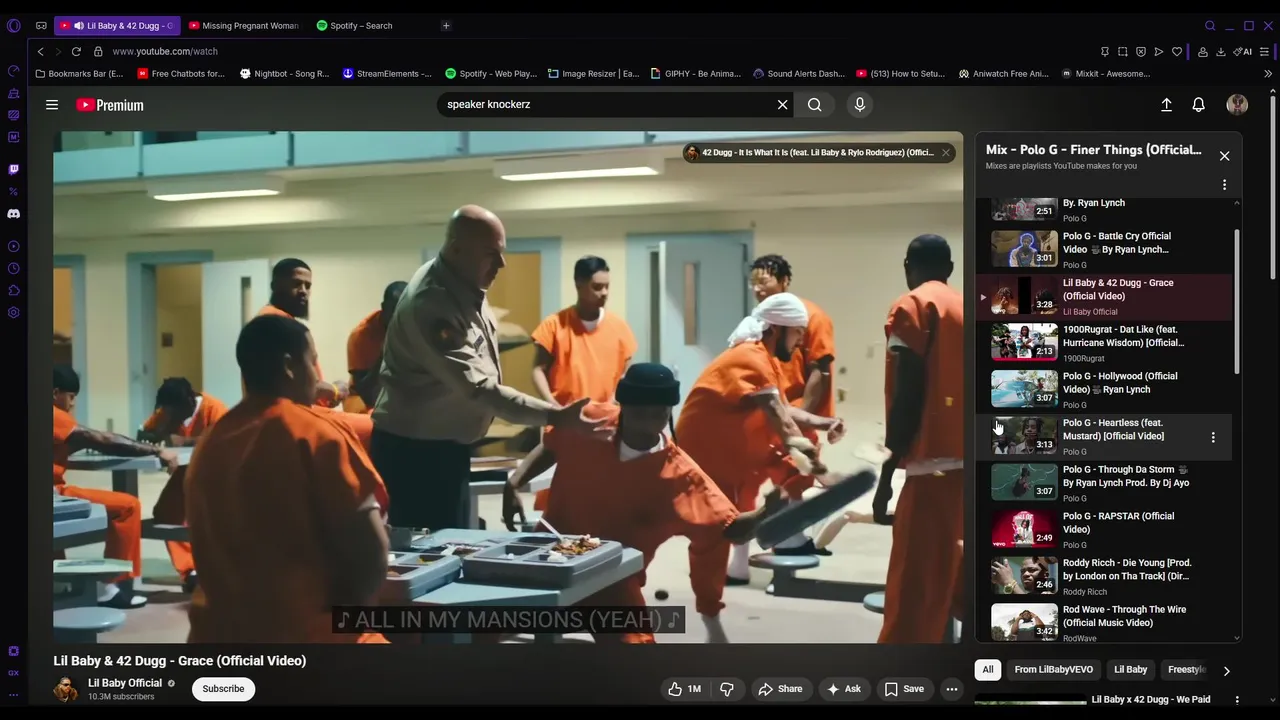This screenshot has width=1280, height=720.
Task: Open the Ask AI button
Action: click(843, 689)
